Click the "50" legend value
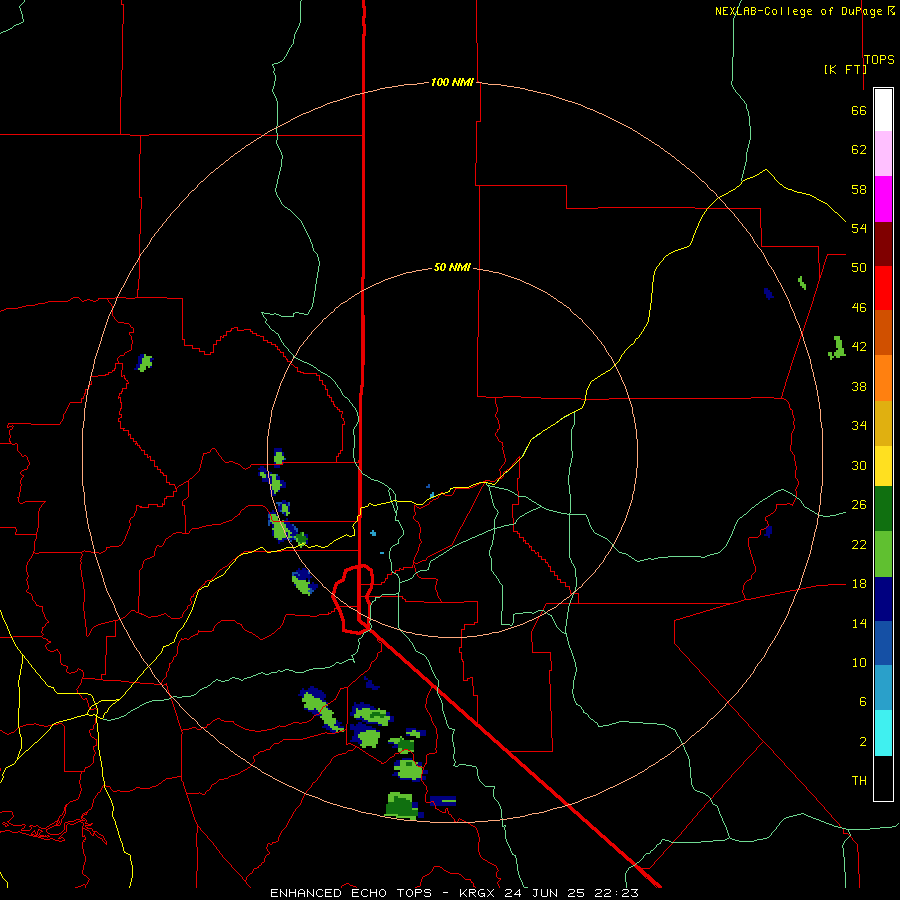 click(x=859, y=267)
